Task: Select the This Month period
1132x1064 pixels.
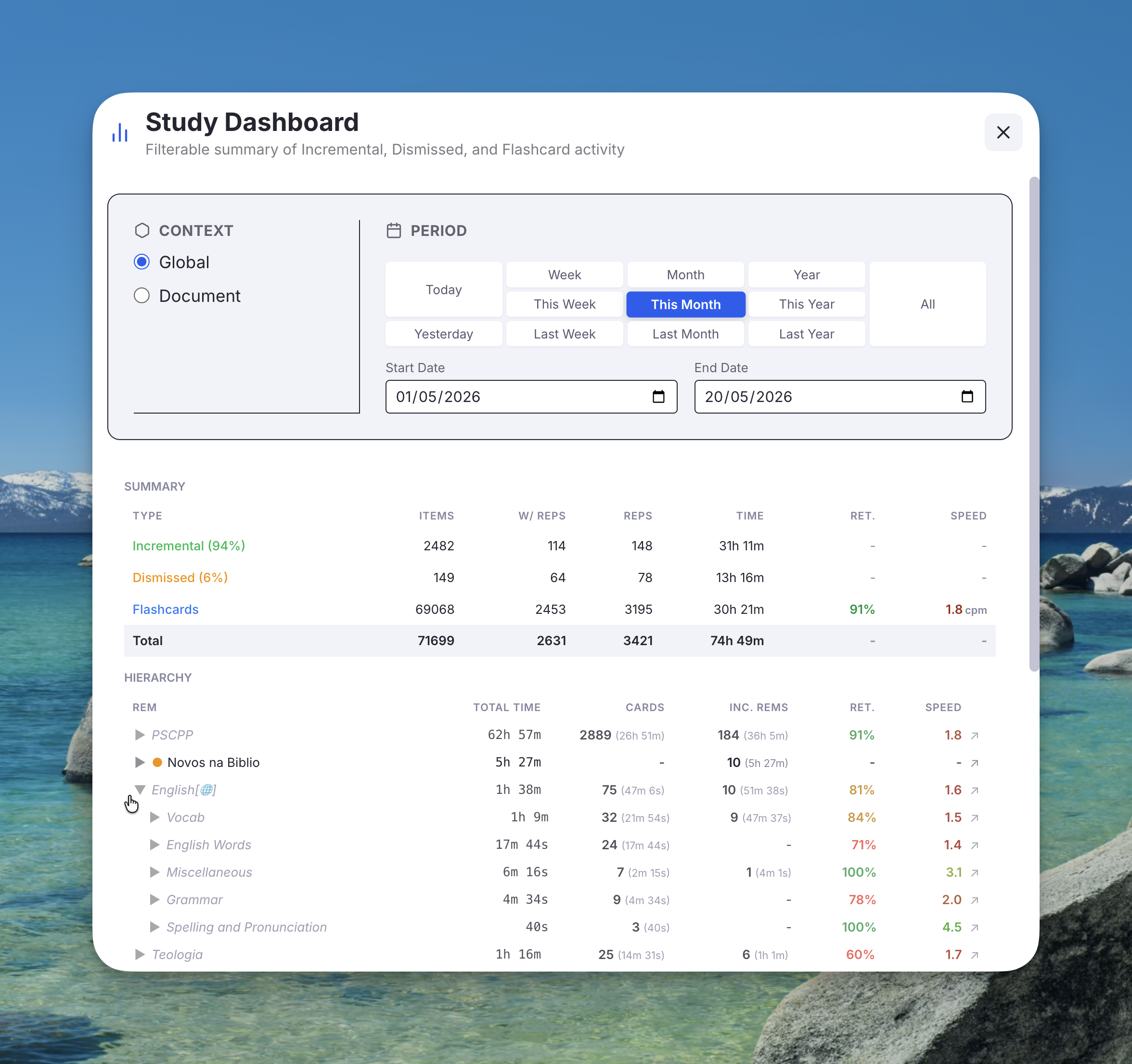Action: (685, 304)
